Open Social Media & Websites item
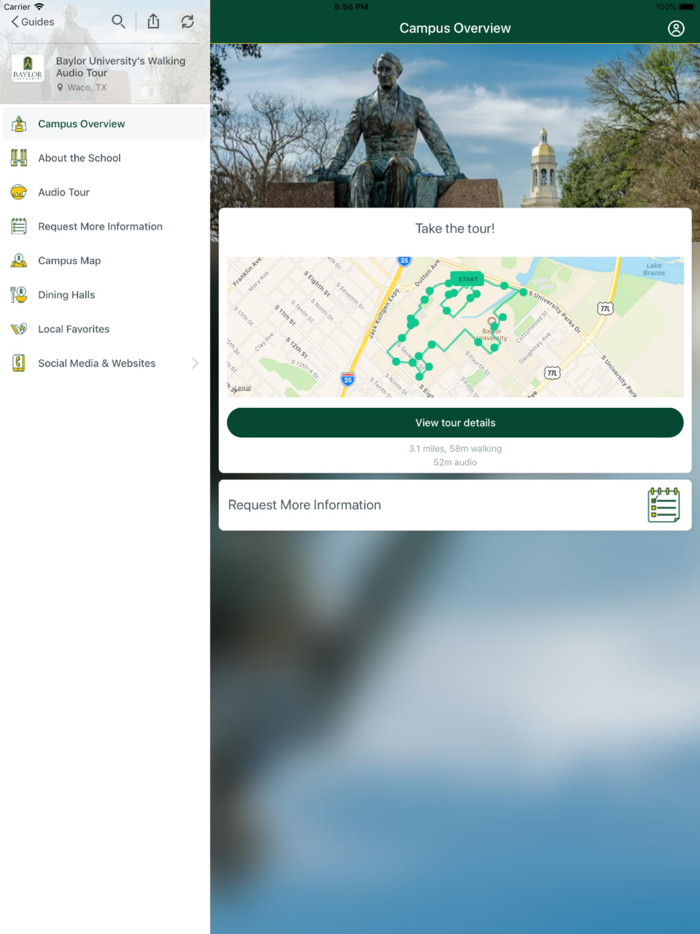 105,363
